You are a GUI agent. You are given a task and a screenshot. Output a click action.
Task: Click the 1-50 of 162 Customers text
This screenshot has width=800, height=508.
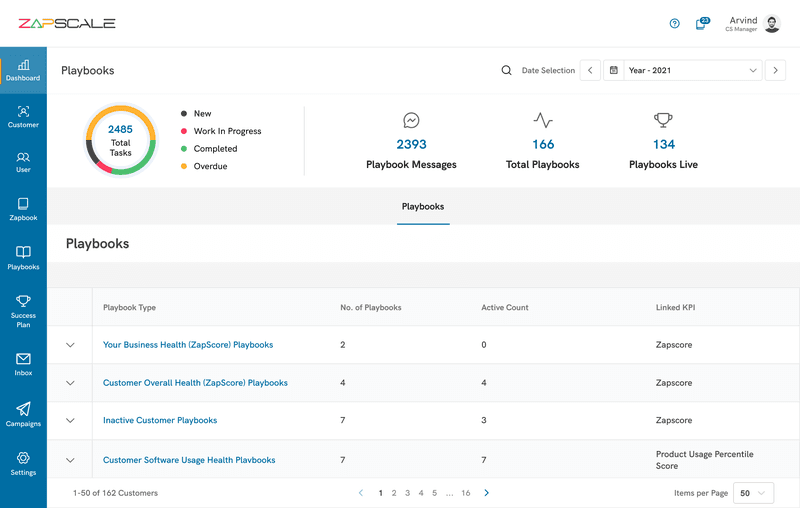[x=115, y=493]
